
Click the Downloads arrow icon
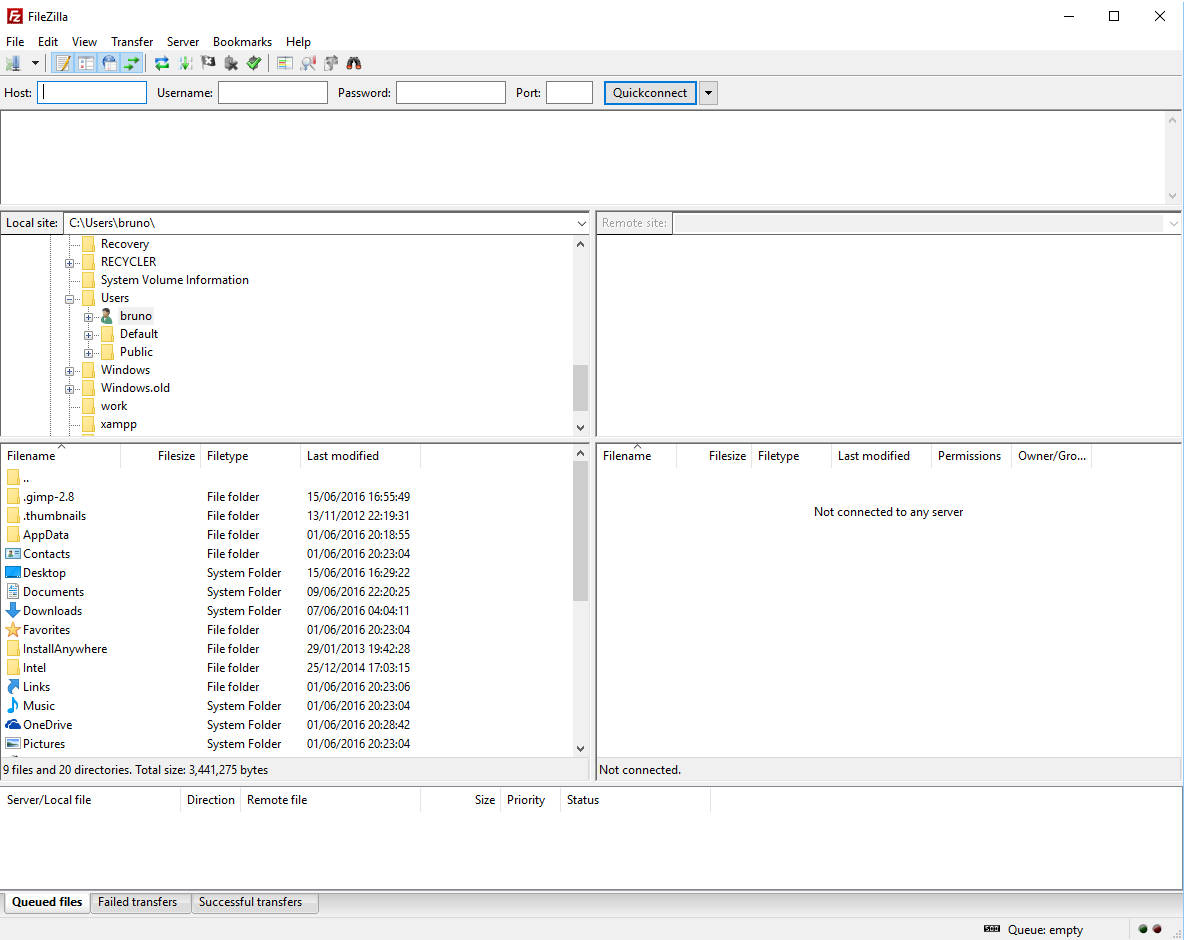tap(13, 610)
